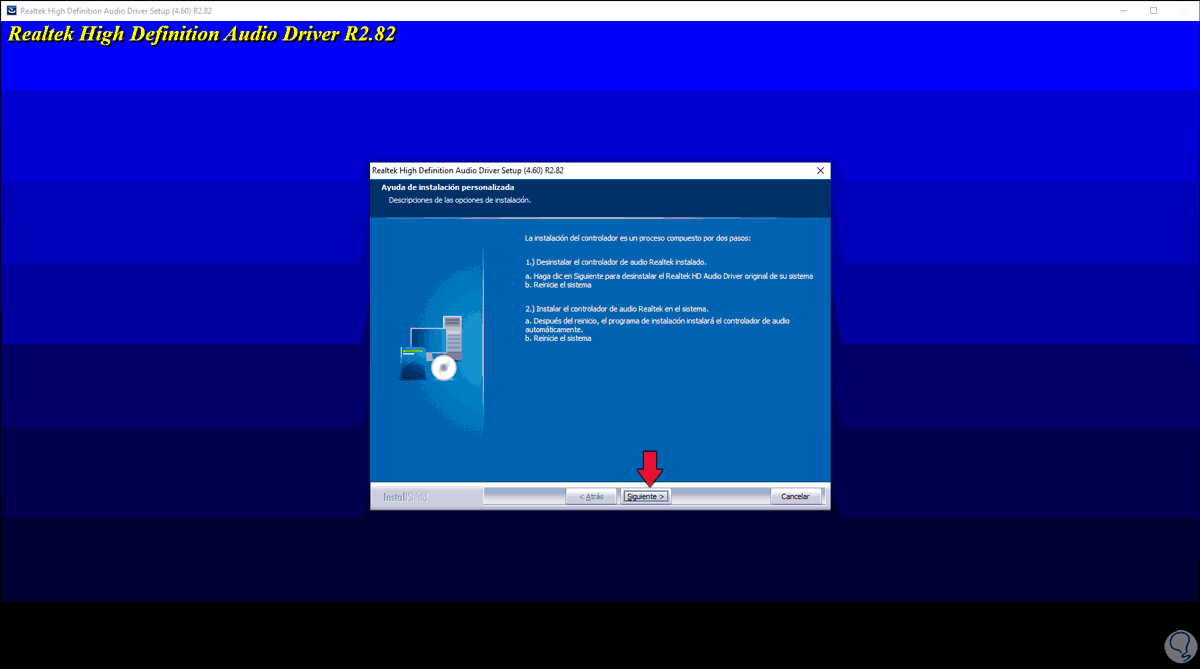Click the 'La instalación del controlador es un proceso' line
The height and width of the screenshot is (669, 1200).
tap(637, 239)
